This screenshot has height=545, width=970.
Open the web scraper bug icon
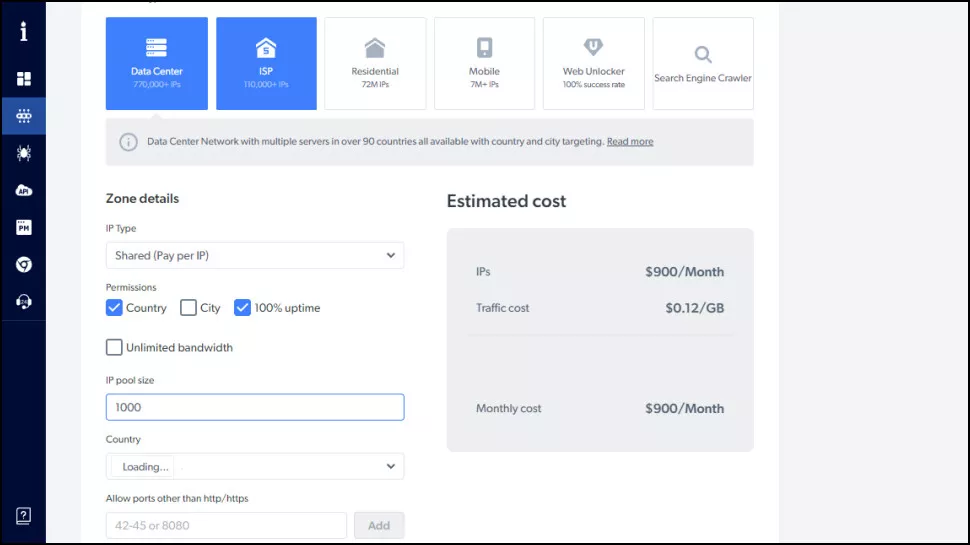[x=24, y=153]
